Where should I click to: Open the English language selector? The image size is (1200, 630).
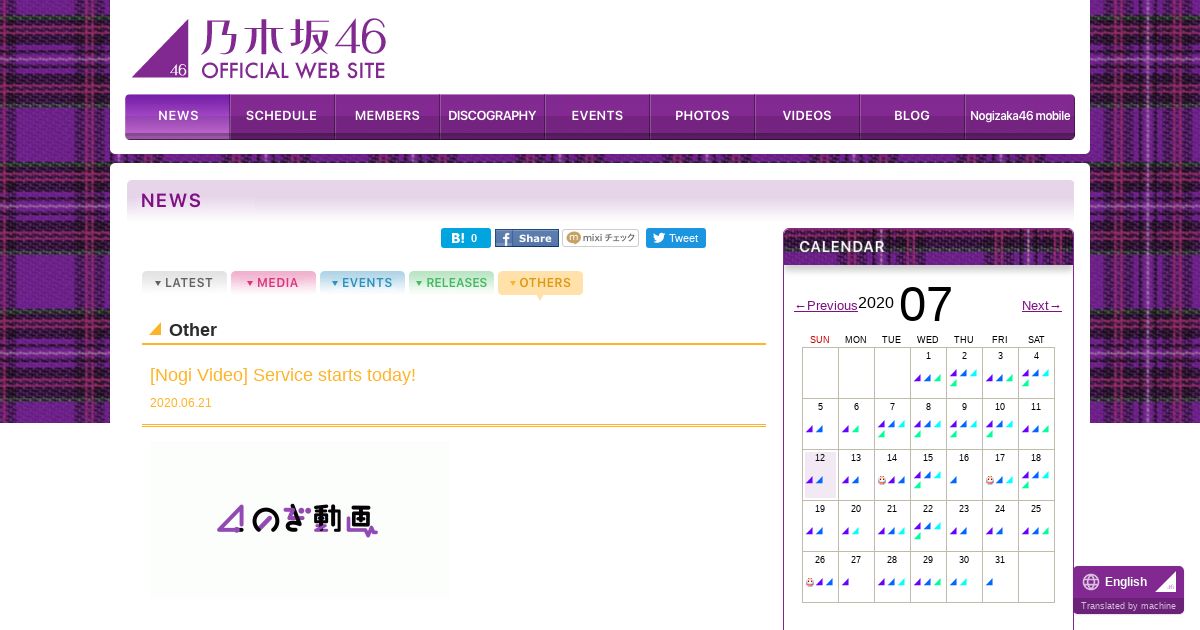(x=1128, y=582)
